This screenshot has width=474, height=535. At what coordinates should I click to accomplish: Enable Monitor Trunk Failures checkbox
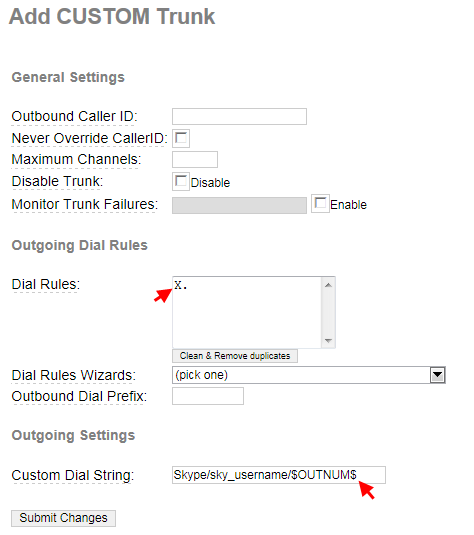point(320,204)
